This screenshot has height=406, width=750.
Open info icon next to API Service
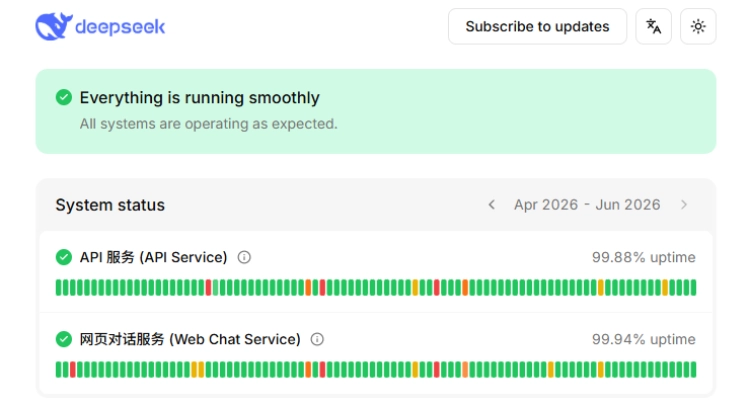tap(244, 257)
